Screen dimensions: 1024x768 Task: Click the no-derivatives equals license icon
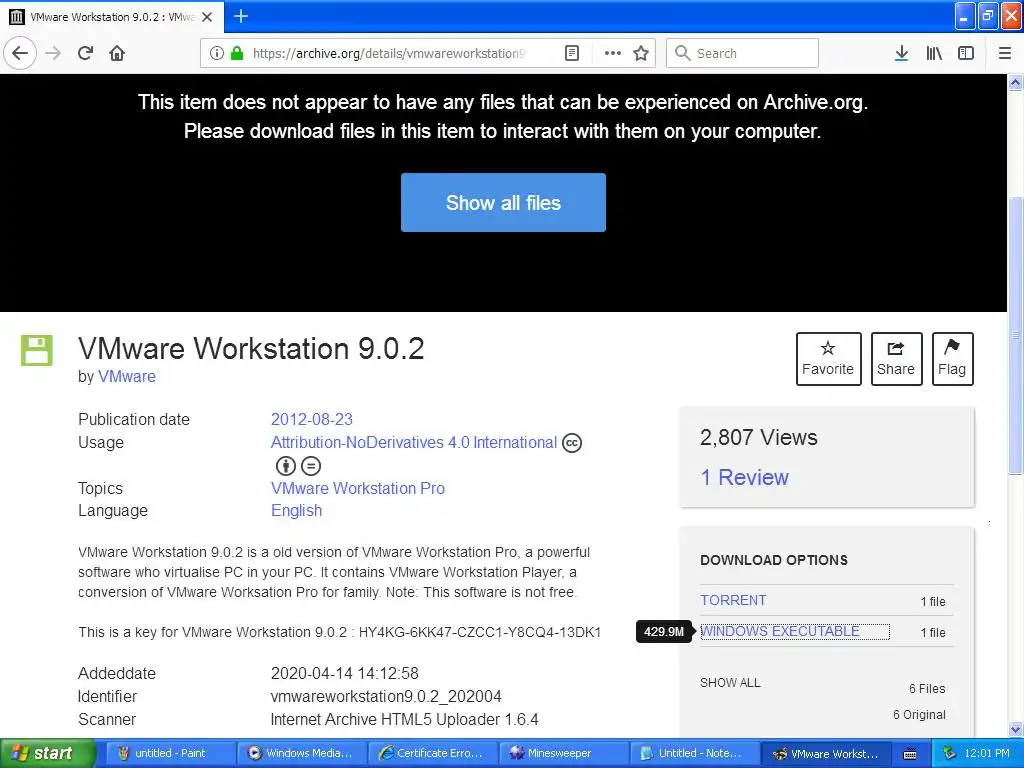[x=311, y=466]
